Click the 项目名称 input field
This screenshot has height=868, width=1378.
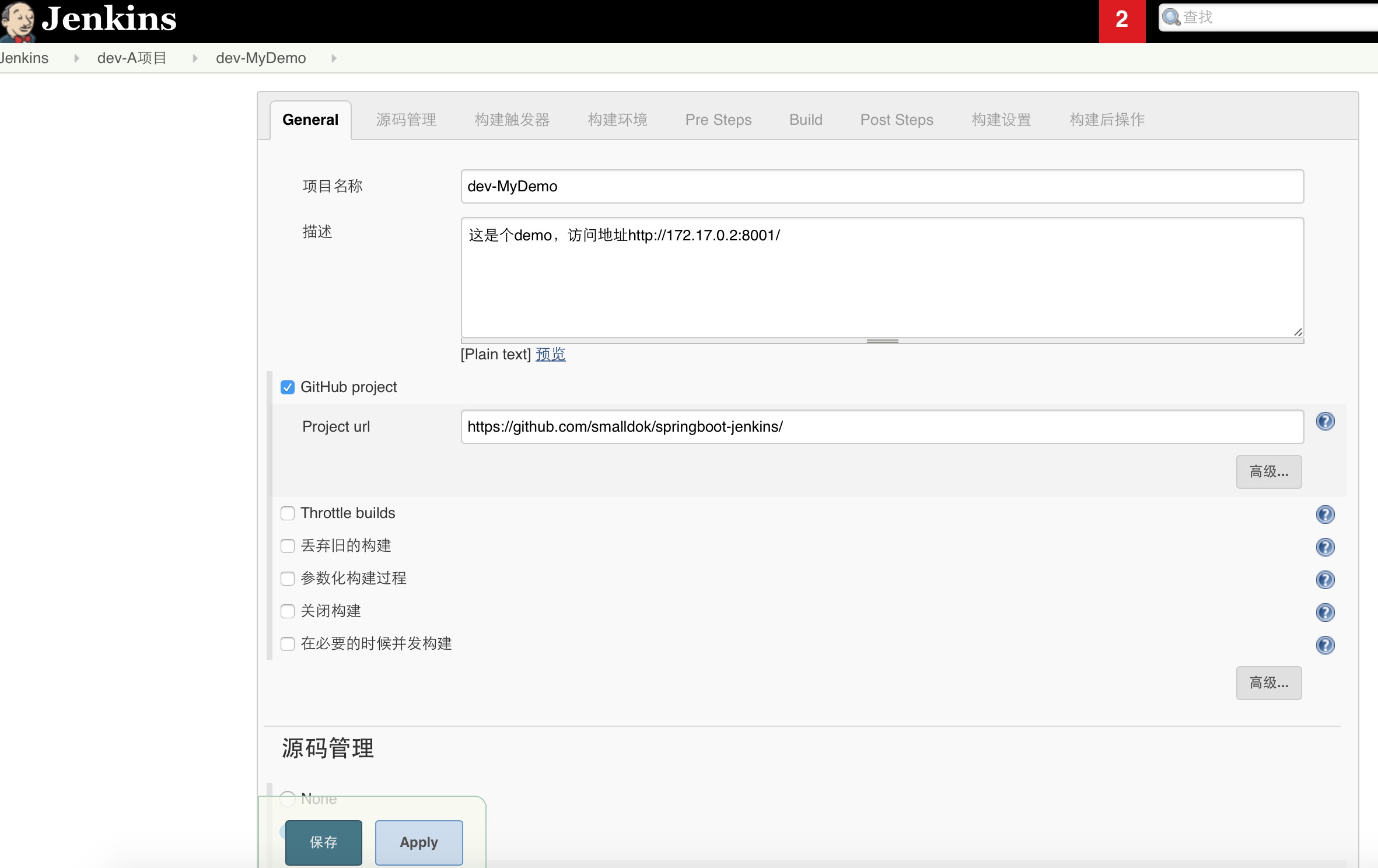pos(882,187)
